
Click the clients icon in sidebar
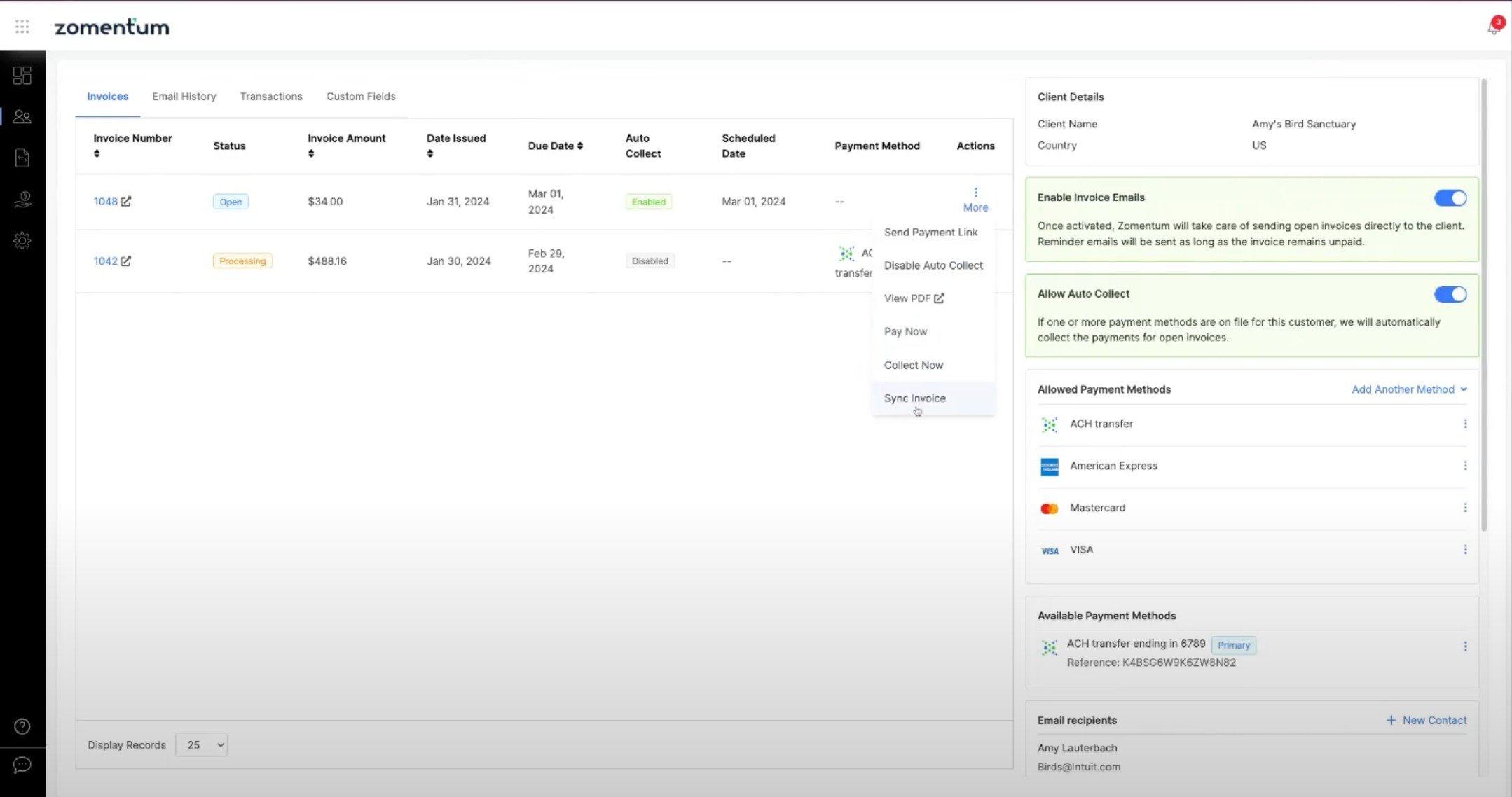pos(22,116)
